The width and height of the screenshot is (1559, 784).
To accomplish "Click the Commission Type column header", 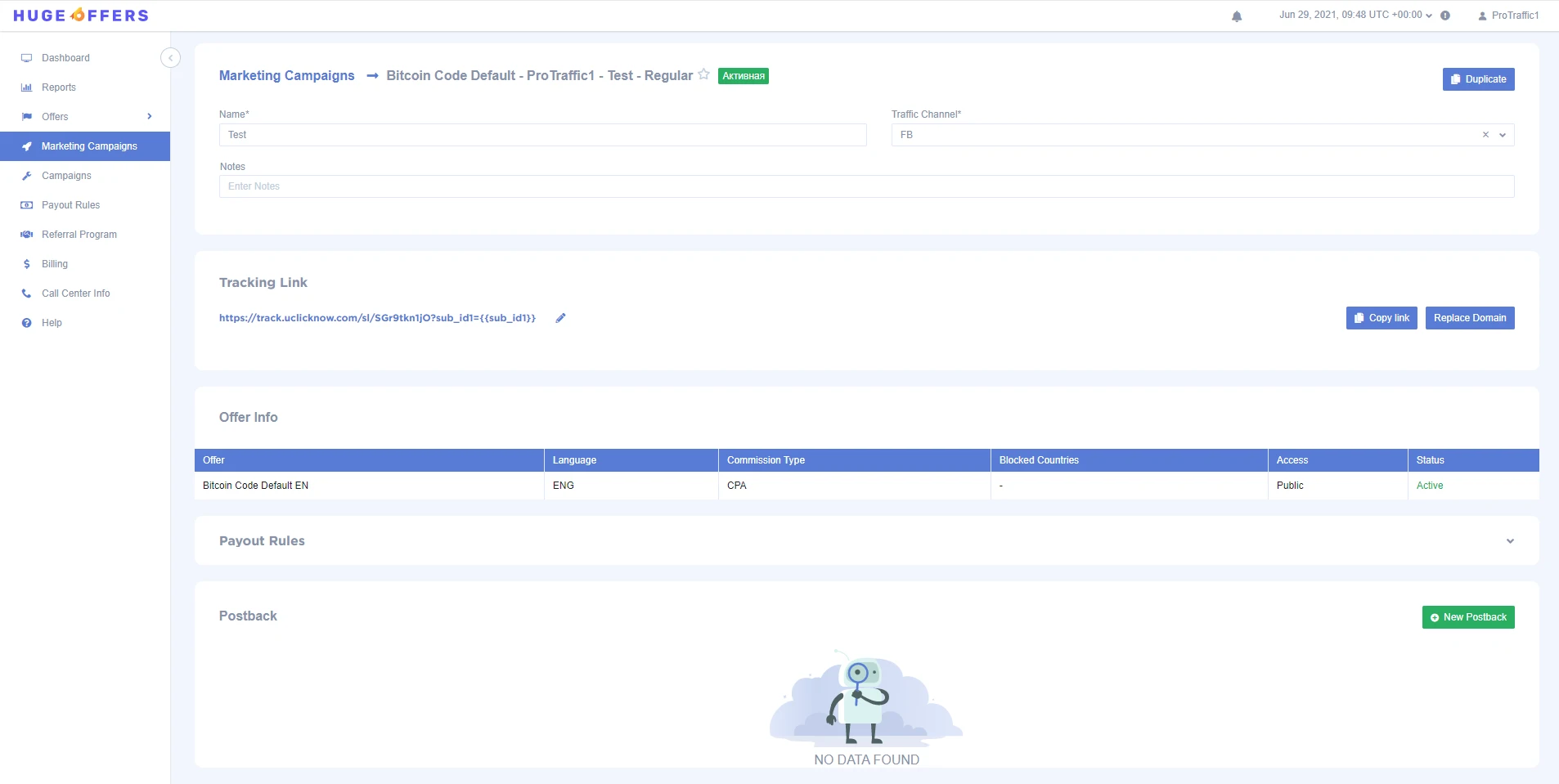I will 855,460.
